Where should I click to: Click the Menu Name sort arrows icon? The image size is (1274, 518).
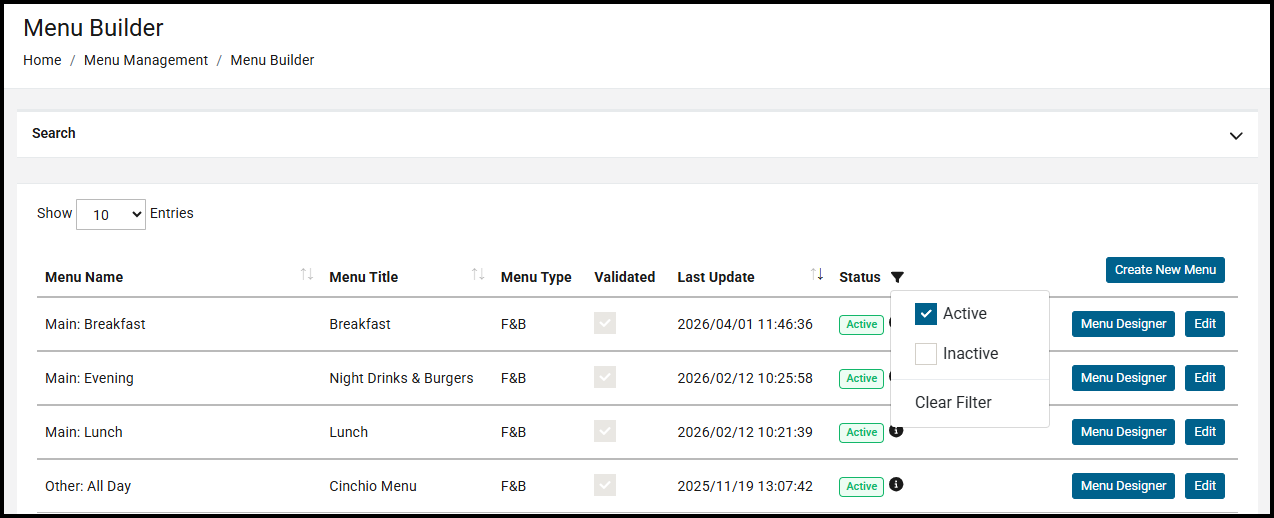[307, 274]
